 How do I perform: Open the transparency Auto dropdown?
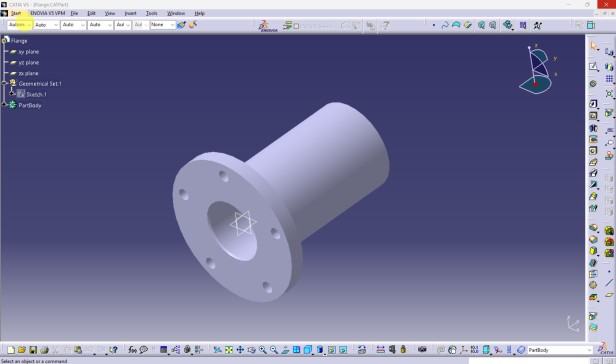coord(46,25)
